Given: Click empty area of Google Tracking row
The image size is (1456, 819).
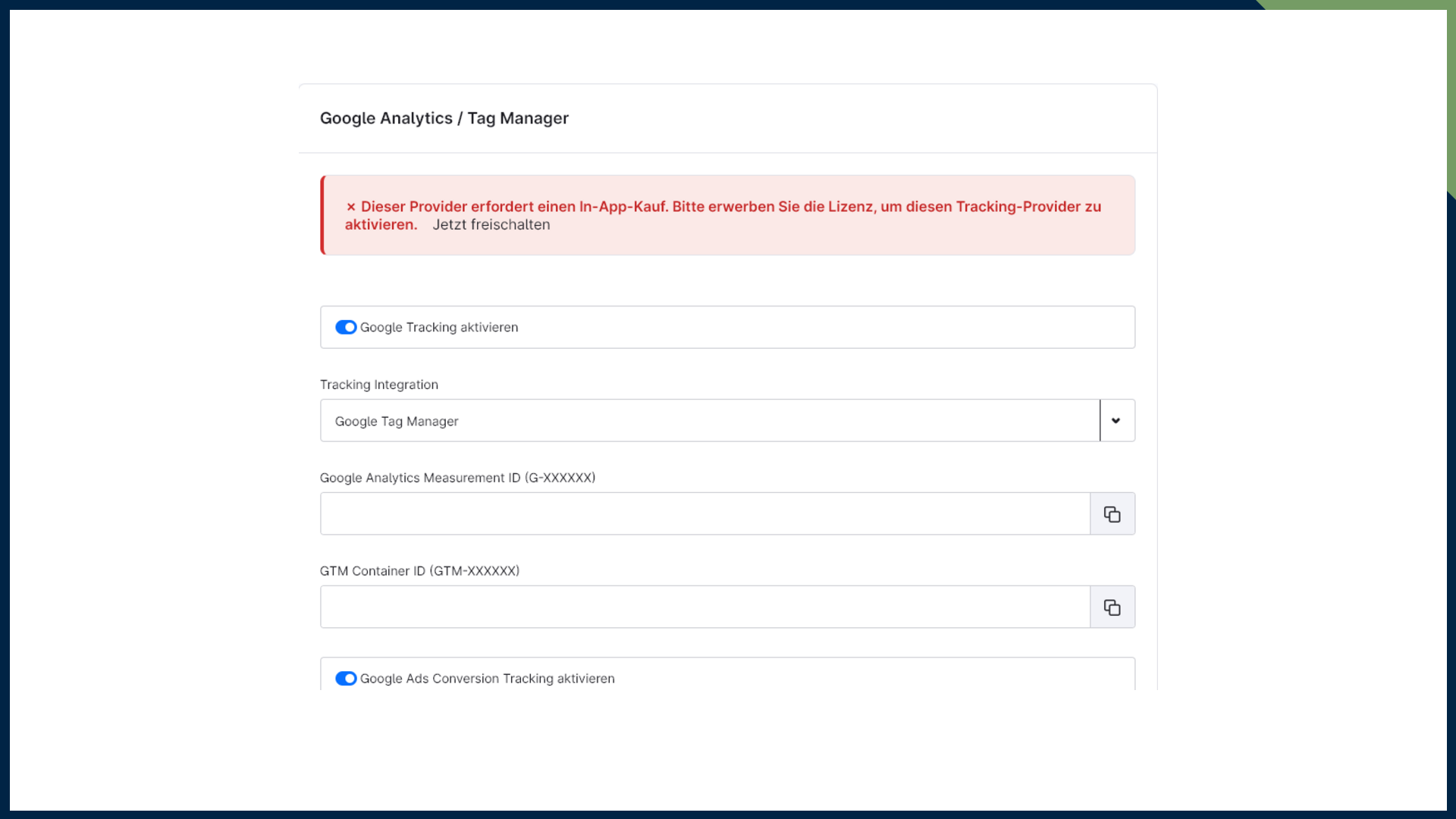Looking at the screenshot, I should pyautogui.click(x=834, y=328).
